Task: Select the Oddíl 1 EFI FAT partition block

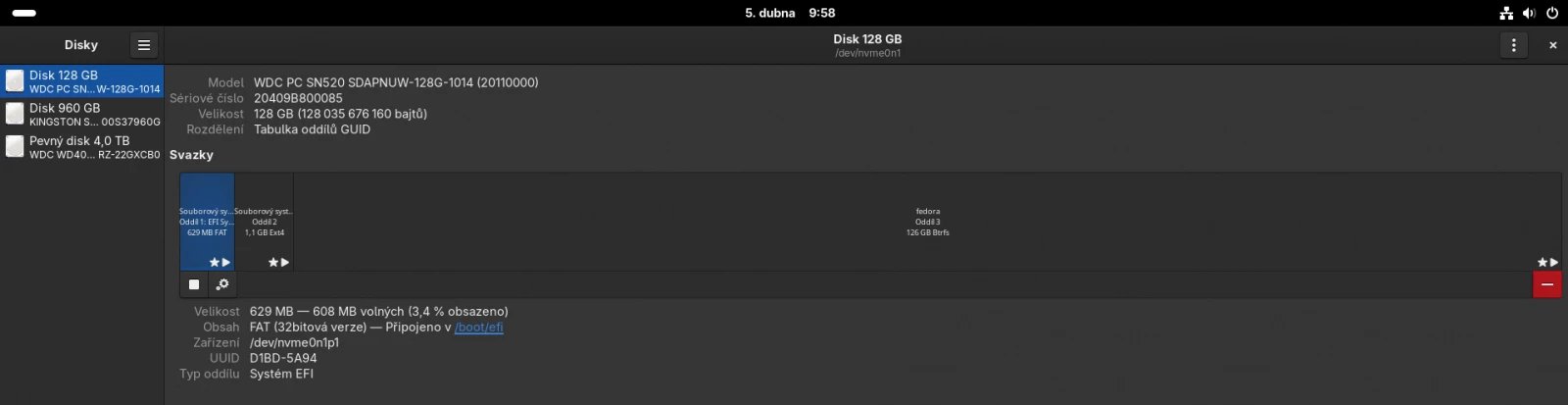Action: pos(207,222)
